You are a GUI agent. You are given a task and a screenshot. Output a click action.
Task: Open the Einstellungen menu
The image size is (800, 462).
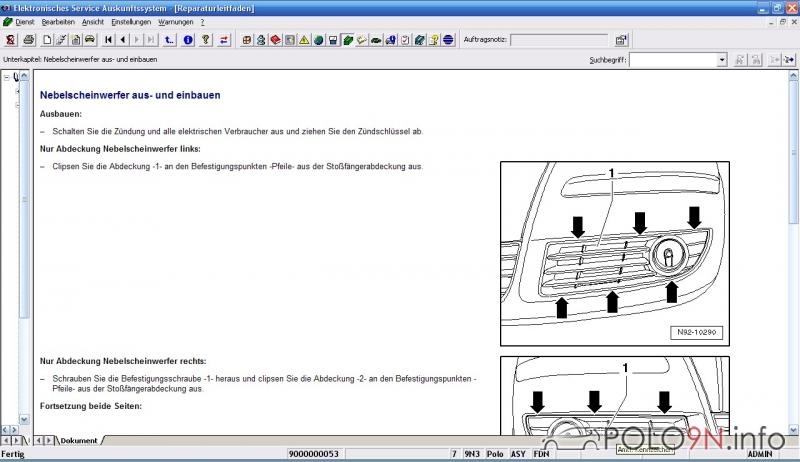[131, 21]
